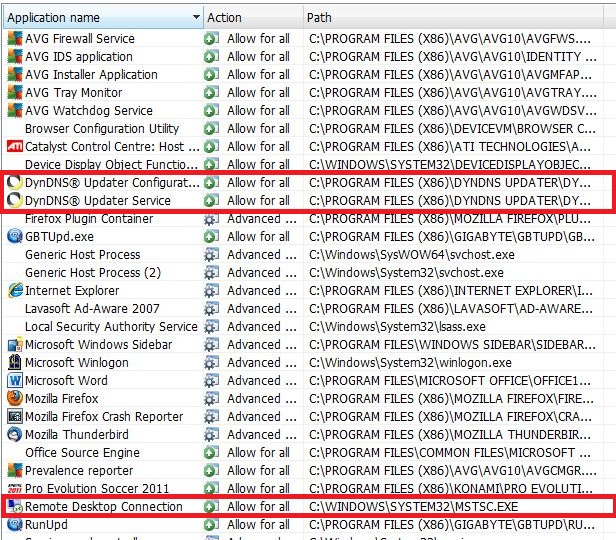
Task: Click the INTERNET EXPLORER path cell
Action: pyautogui.click(x=451, y=291)
